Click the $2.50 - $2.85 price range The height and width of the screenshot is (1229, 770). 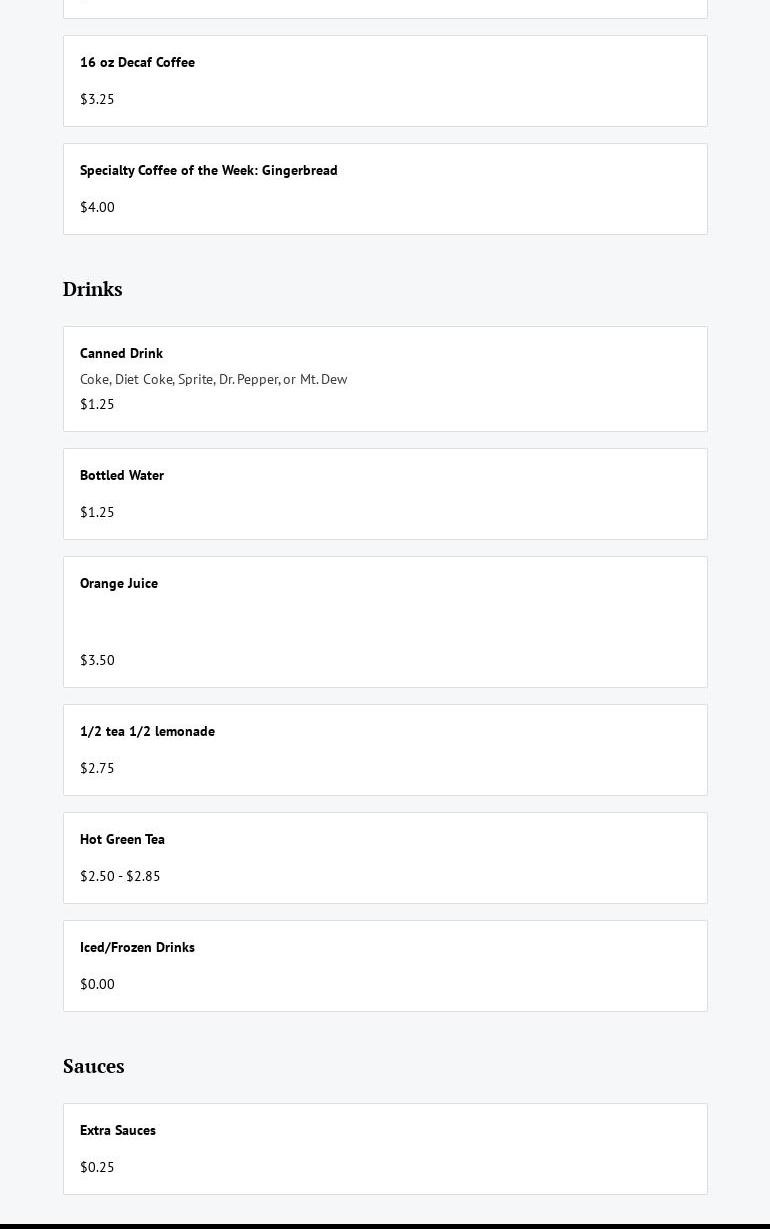(120, 876)
